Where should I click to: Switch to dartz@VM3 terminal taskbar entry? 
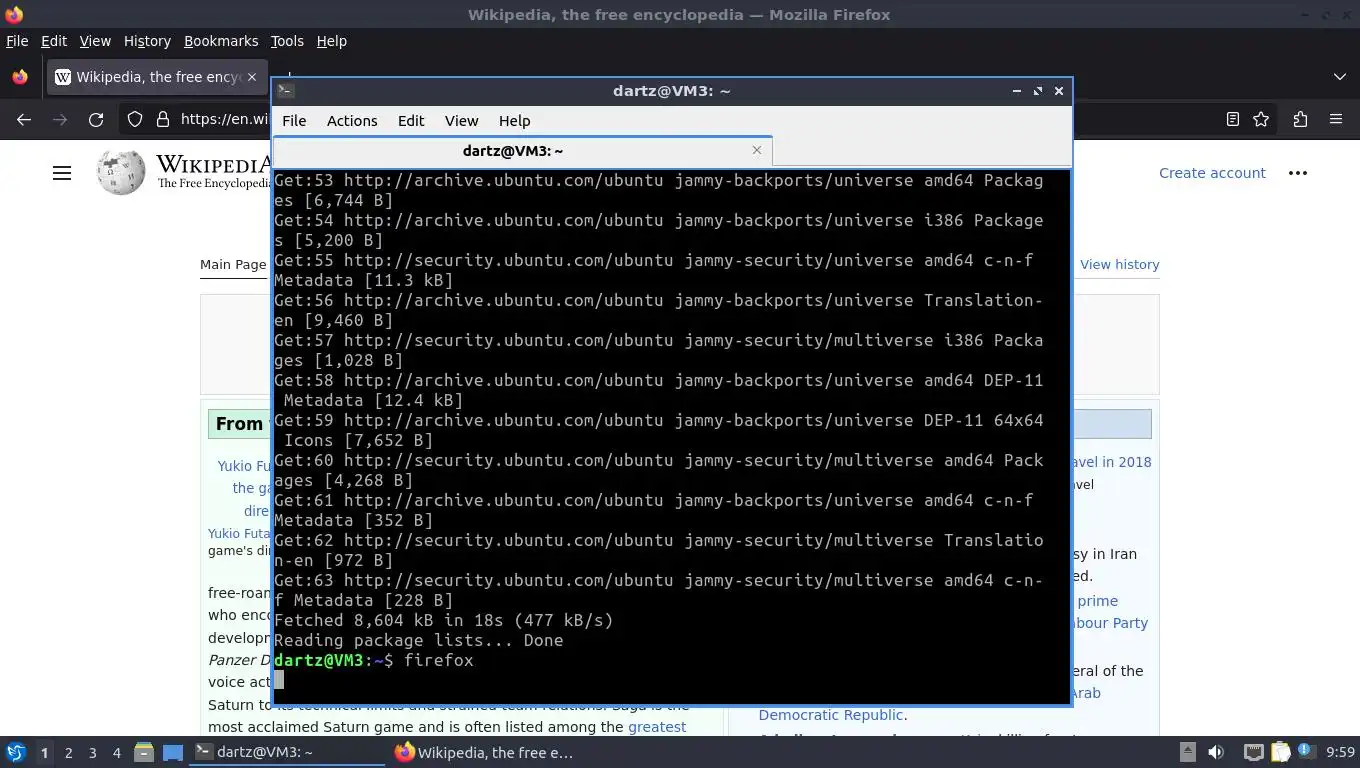coord(288,752)
